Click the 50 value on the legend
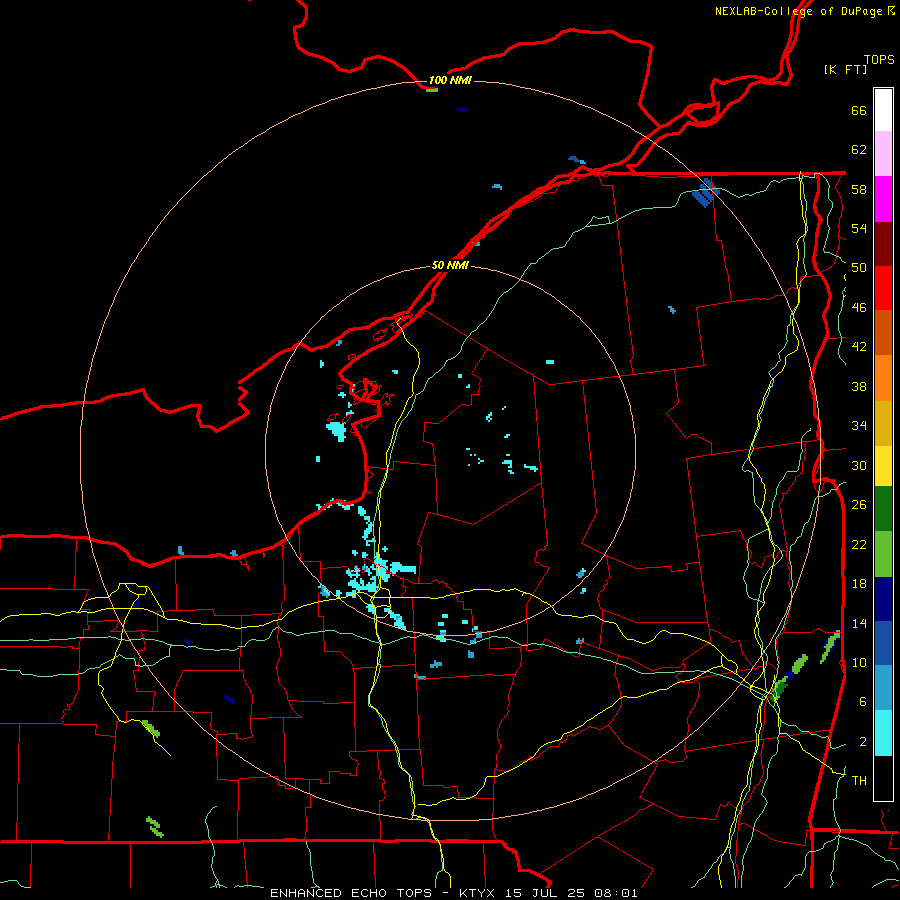 [x=859, y=268]
